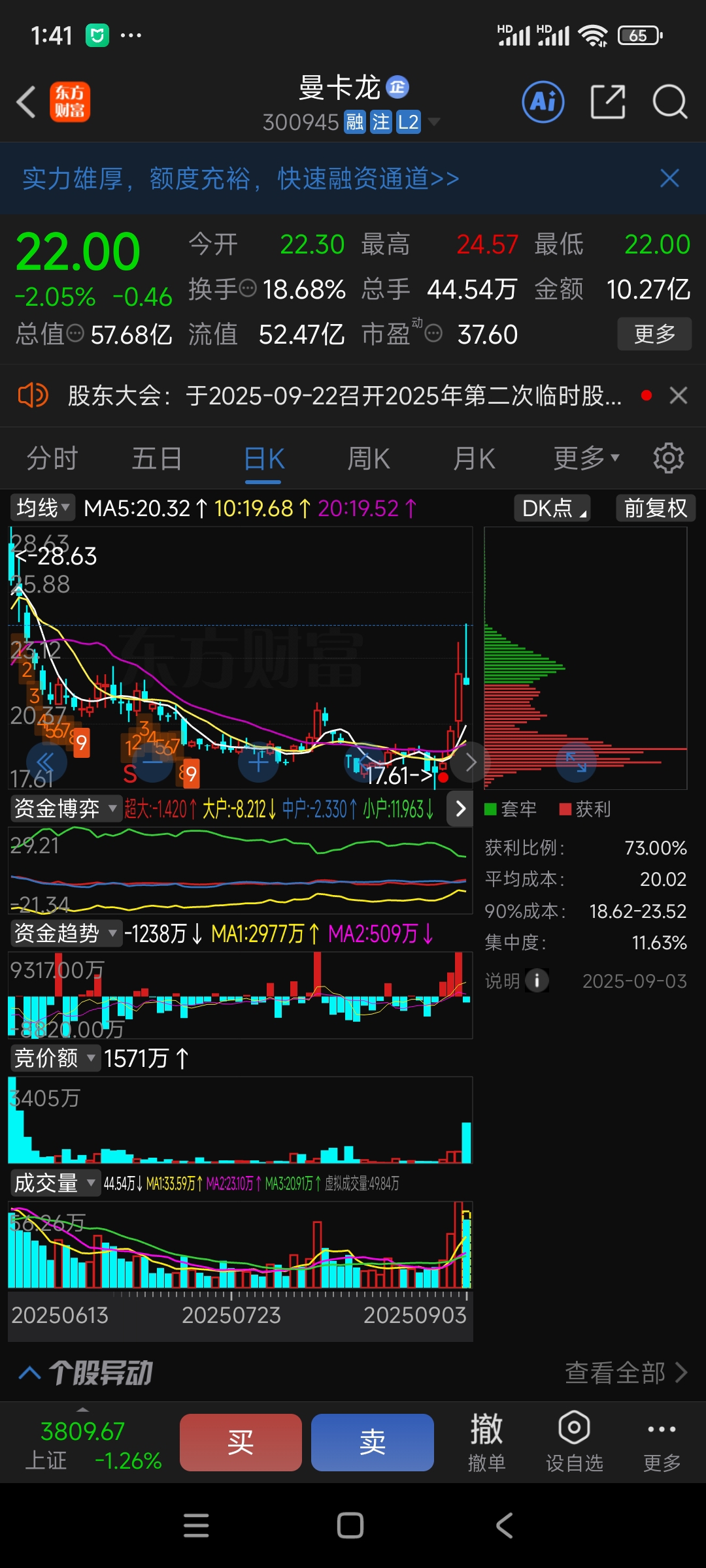
Task: Expand 资金博弈 values with right arrow
Action: [460, 808]
